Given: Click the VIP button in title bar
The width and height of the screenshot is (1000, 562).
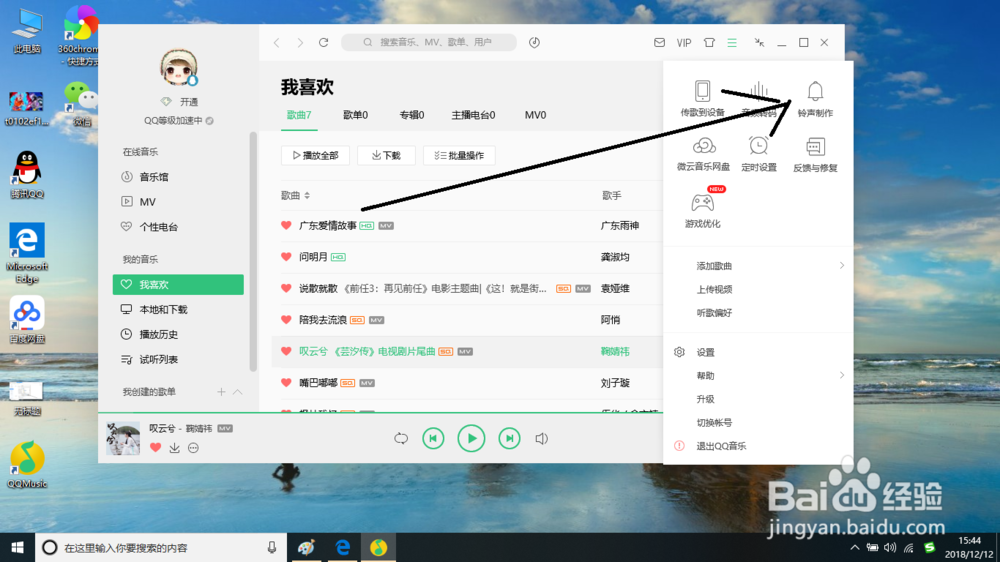Looking at the screenshot, I should click(684, 43).
